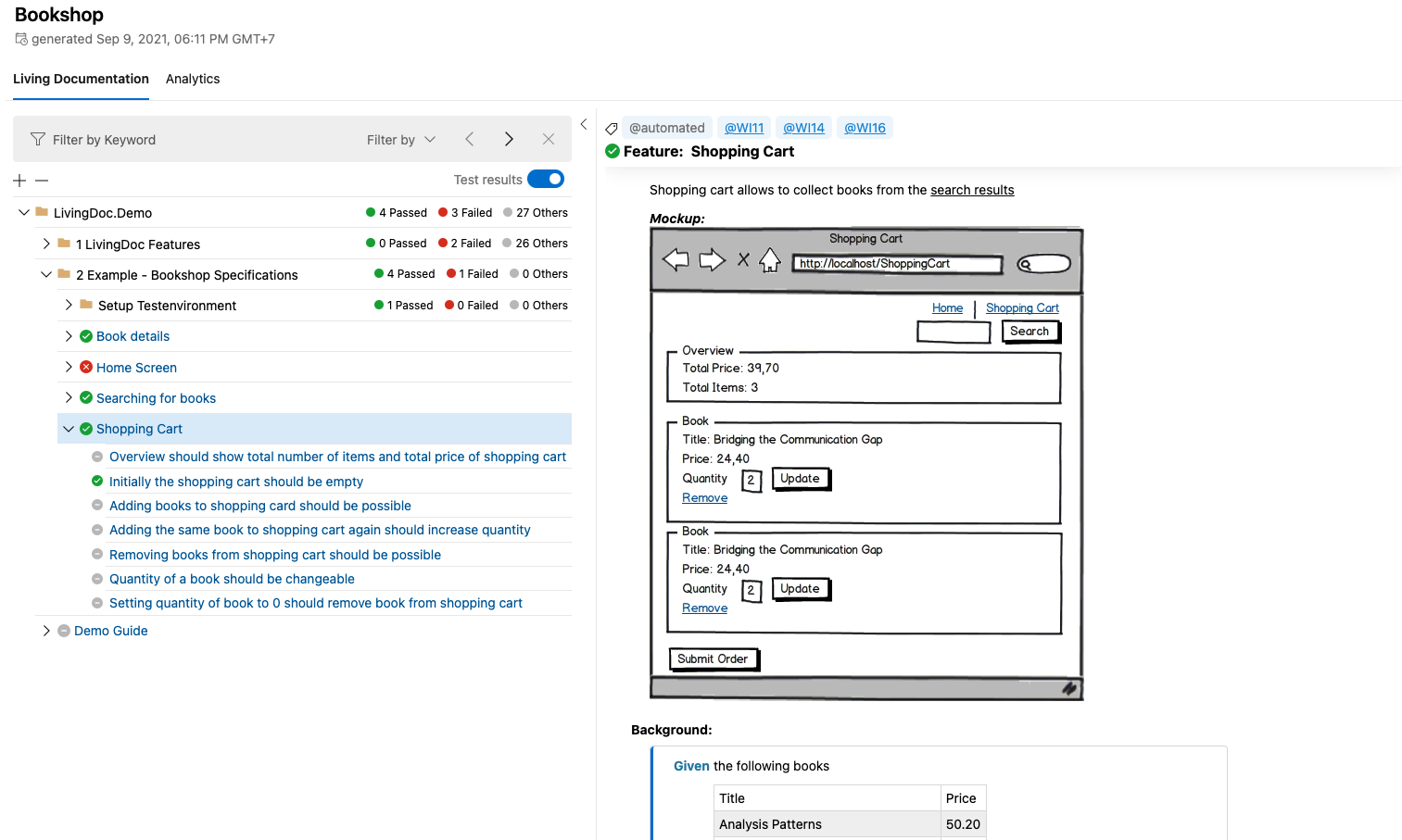Open the @WI14 tag link
This screenshot has height=840, width=1402.
pos(803,128)
